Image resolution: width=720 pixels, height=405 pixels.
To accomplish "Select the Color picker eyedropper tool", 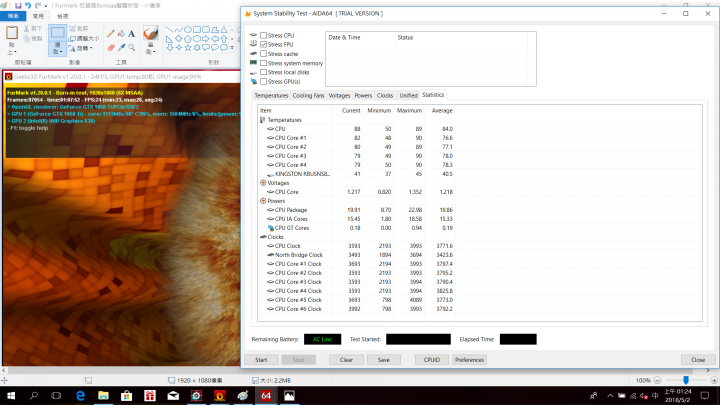I will coord(121,47).
